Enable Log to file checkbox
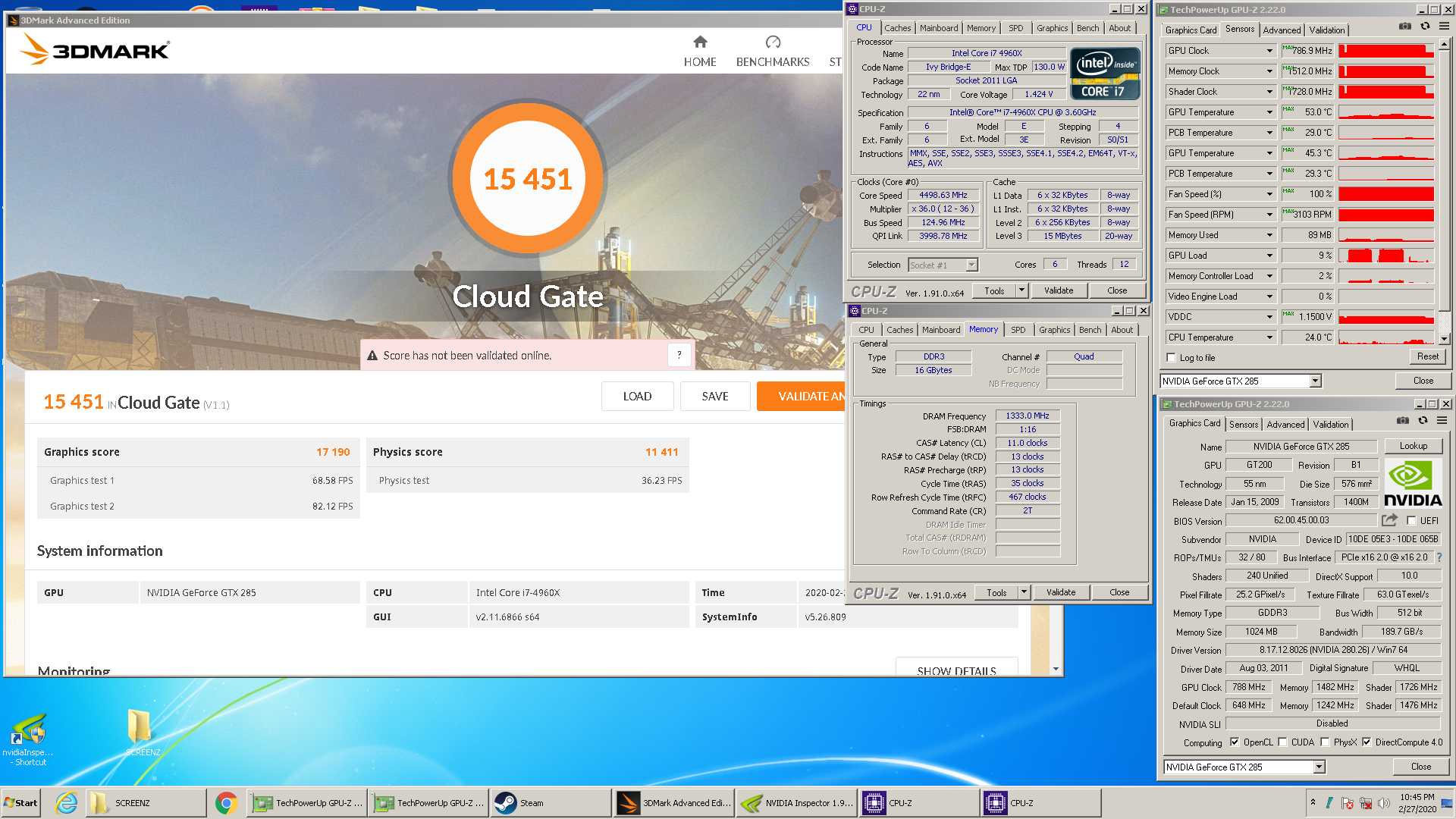1456x819 pixels. 1172,358
